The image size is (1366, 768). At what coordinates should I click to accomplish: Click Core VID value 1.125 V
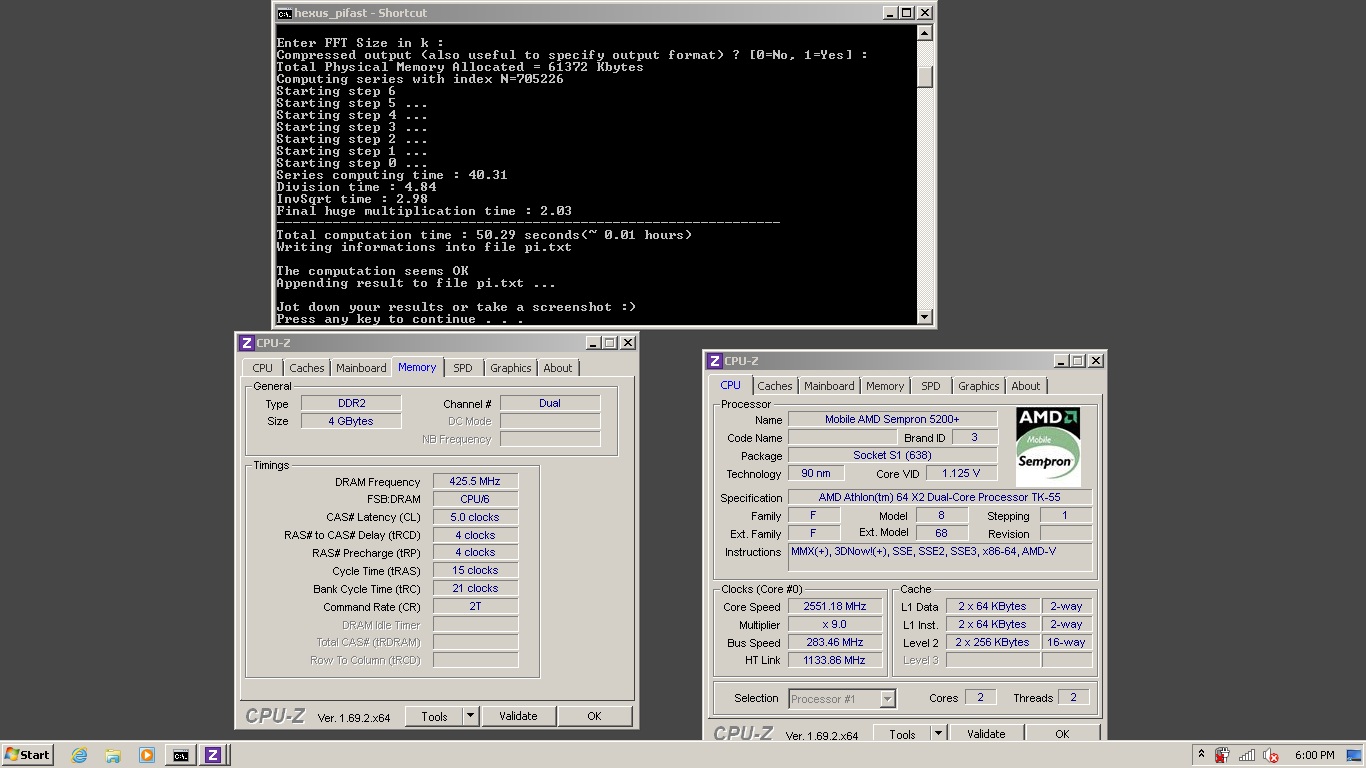pyautogui.click(x=961, y=473)
